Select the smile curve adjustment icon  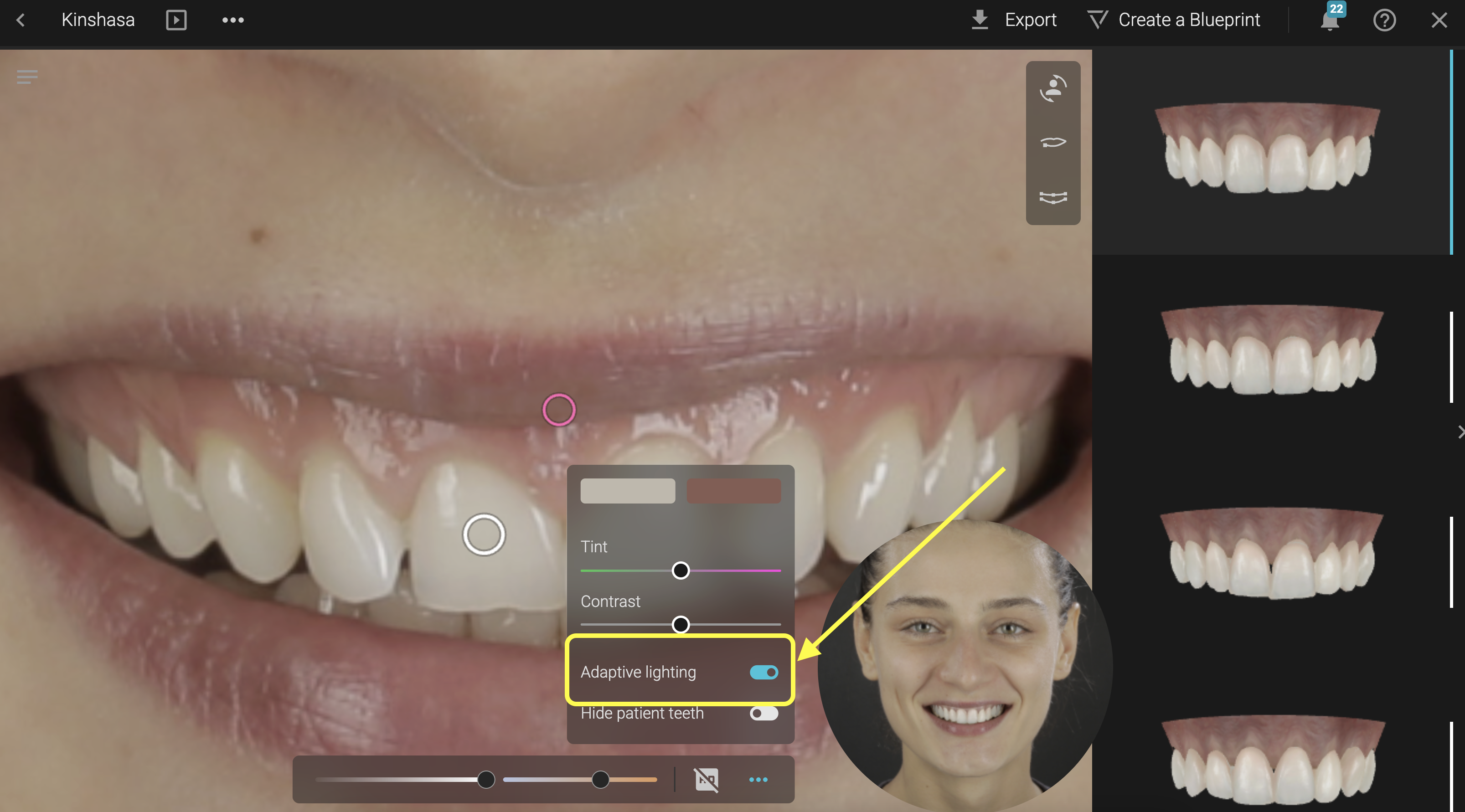point(1052,197)
